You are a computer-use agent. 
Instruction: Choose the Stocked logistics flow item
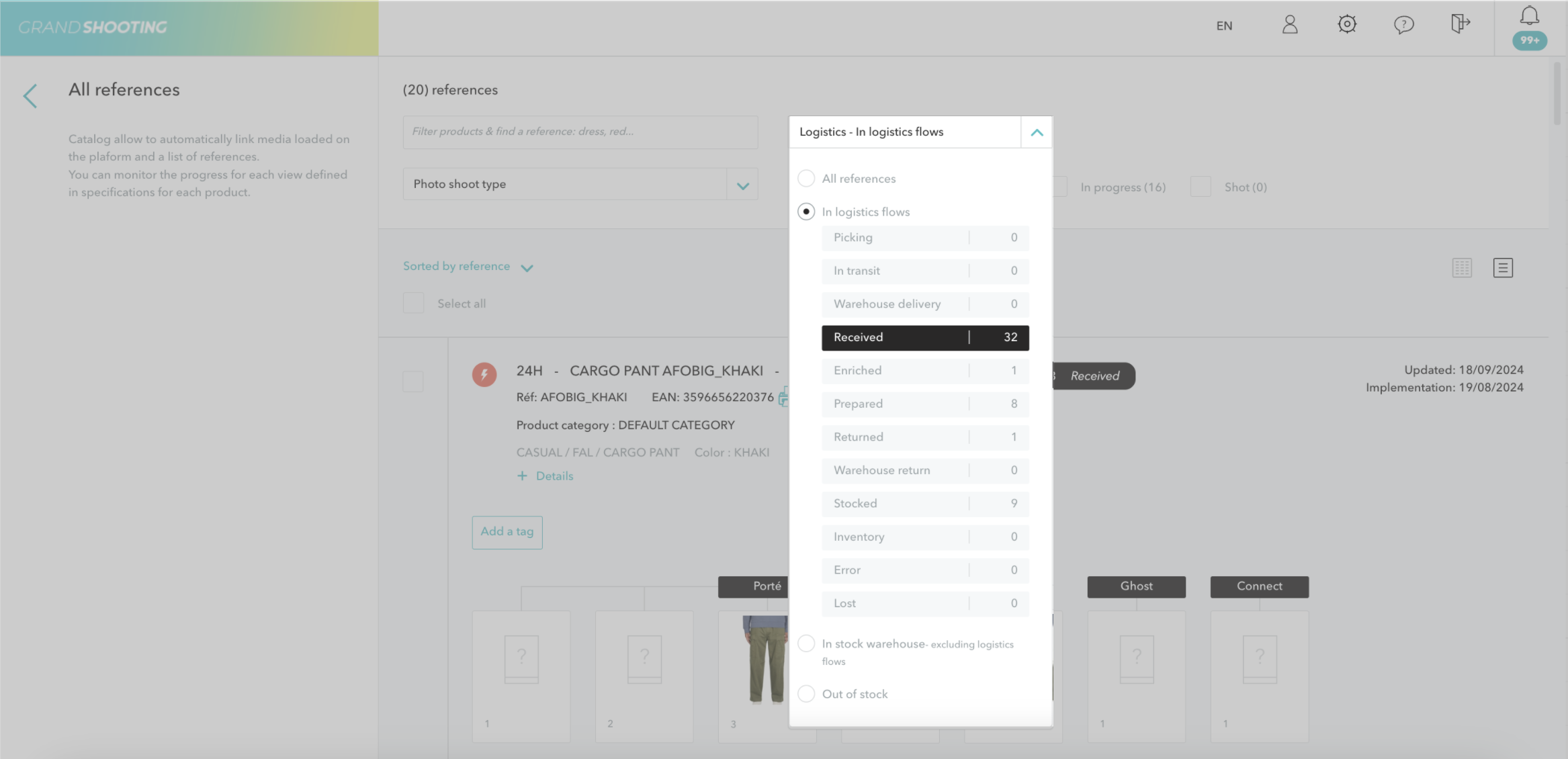pyautogui.click(x=924, y=504)
